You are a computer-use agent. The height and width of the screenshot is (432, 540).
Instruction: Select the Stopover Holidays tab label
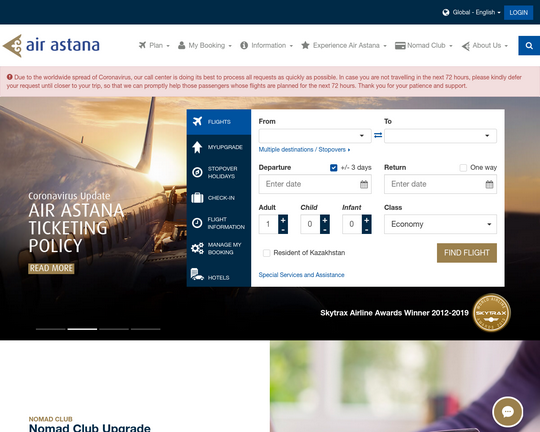[x=222, y=172]
